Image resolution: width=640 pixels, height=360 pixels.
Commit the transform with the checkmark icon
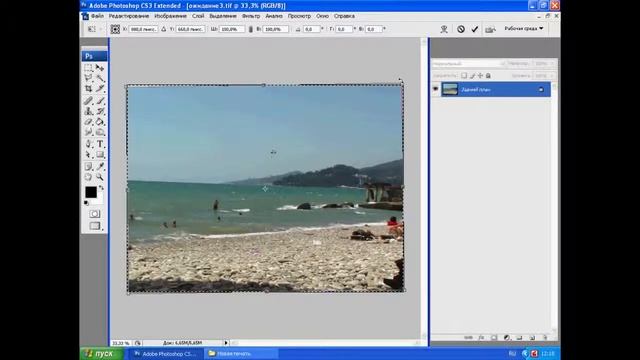(474, 29)
